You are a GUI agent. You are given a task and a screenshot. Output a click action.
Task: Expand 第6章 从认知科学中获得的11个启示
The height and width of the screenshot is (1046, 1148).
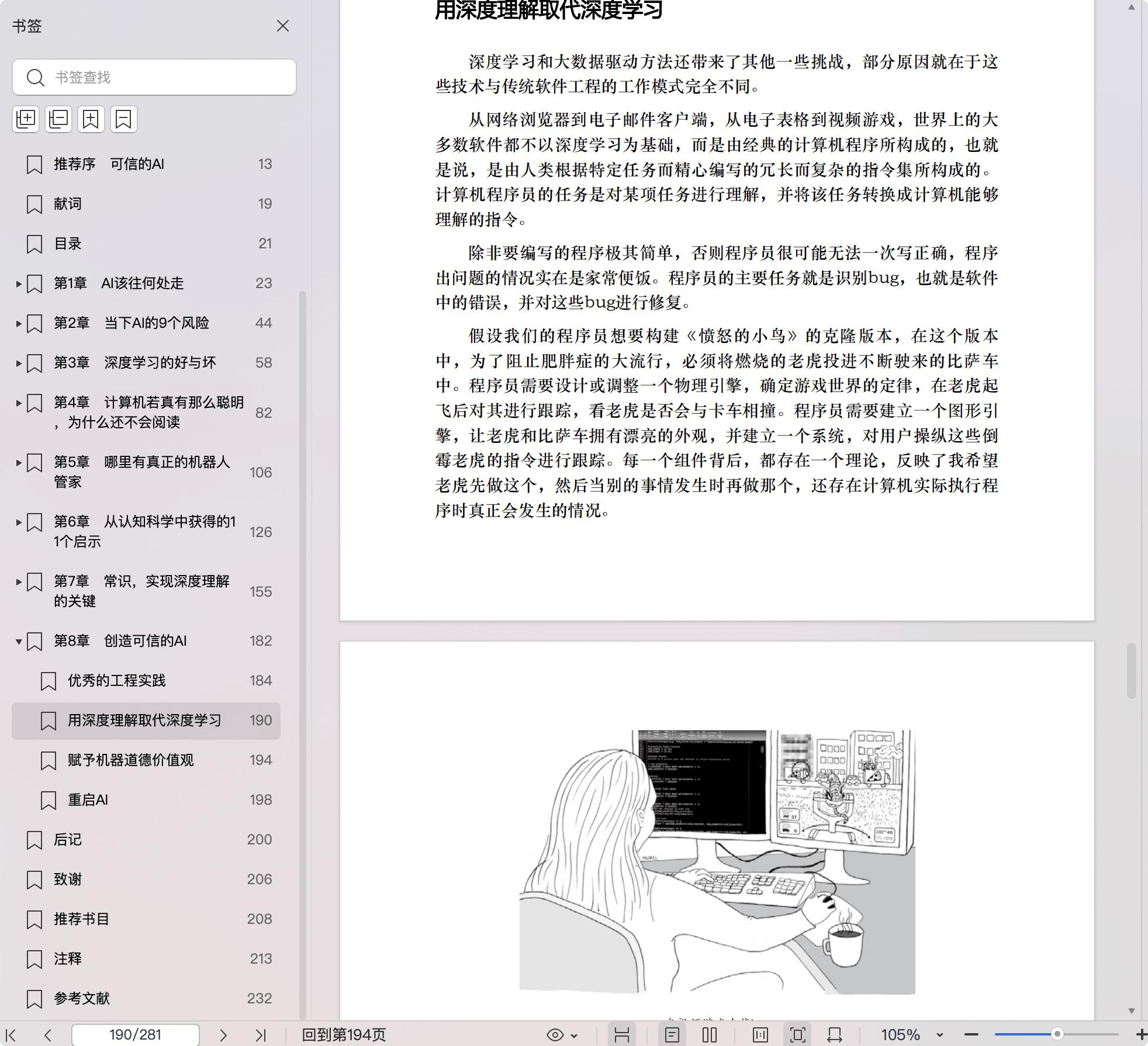(19, 522)
